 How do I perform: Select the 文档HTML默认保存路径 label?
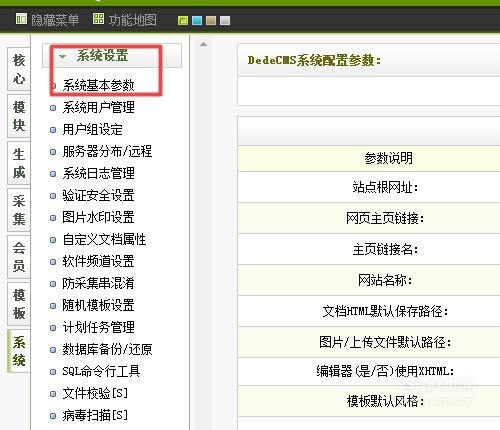(385, 311)
